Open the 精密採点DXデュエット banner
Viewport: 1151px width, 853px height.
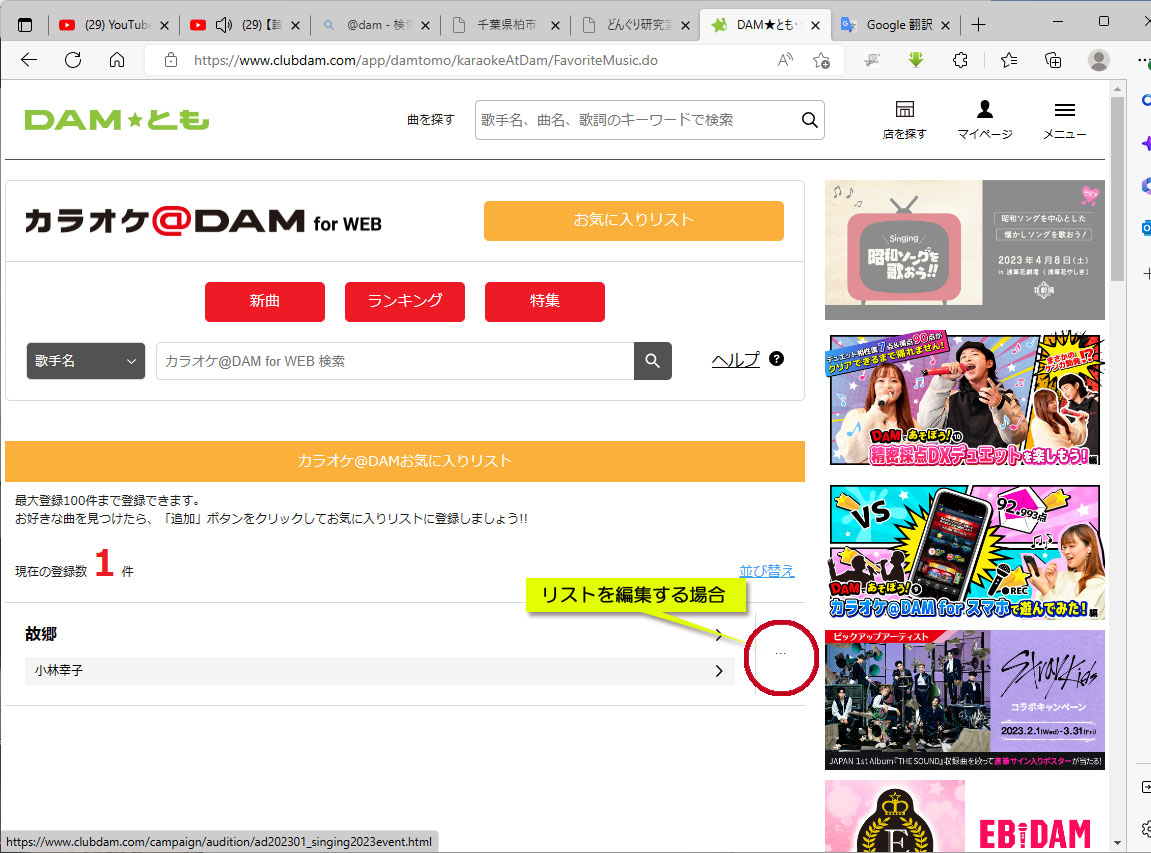[965, 400]
